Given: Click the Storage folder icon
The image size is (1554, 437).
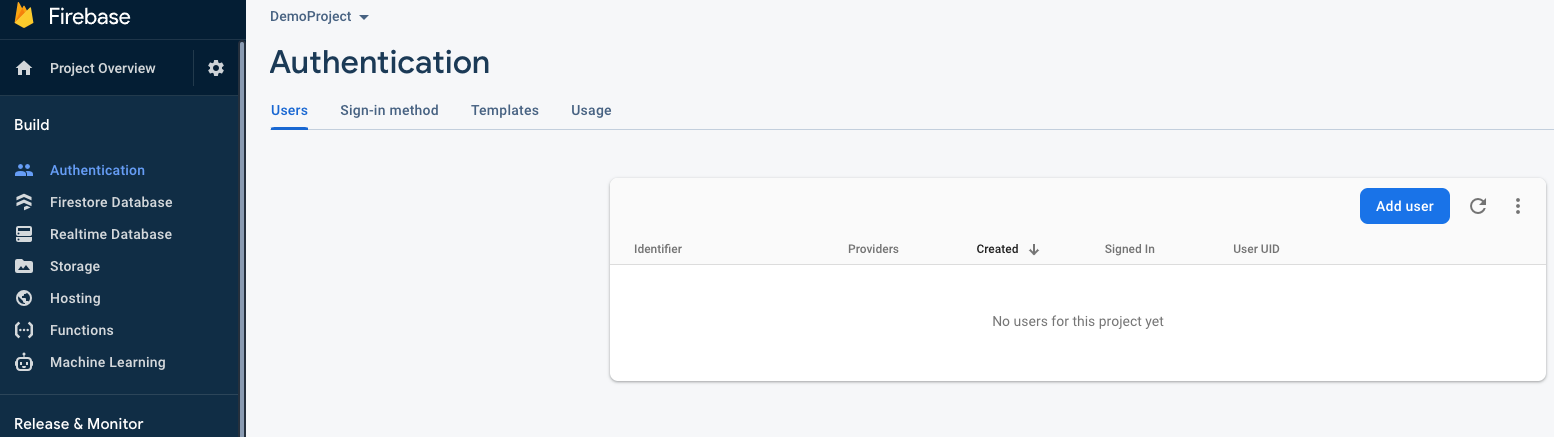Looking at the screenshot, I should click(24, 266).
